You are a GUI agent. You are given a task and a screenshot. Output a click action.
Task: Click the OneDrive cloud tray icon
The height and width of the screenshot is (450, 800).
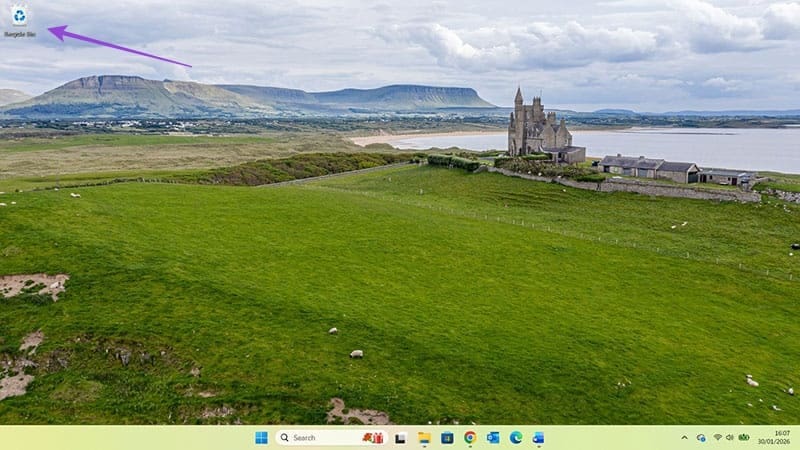click(x=701, y=438)
